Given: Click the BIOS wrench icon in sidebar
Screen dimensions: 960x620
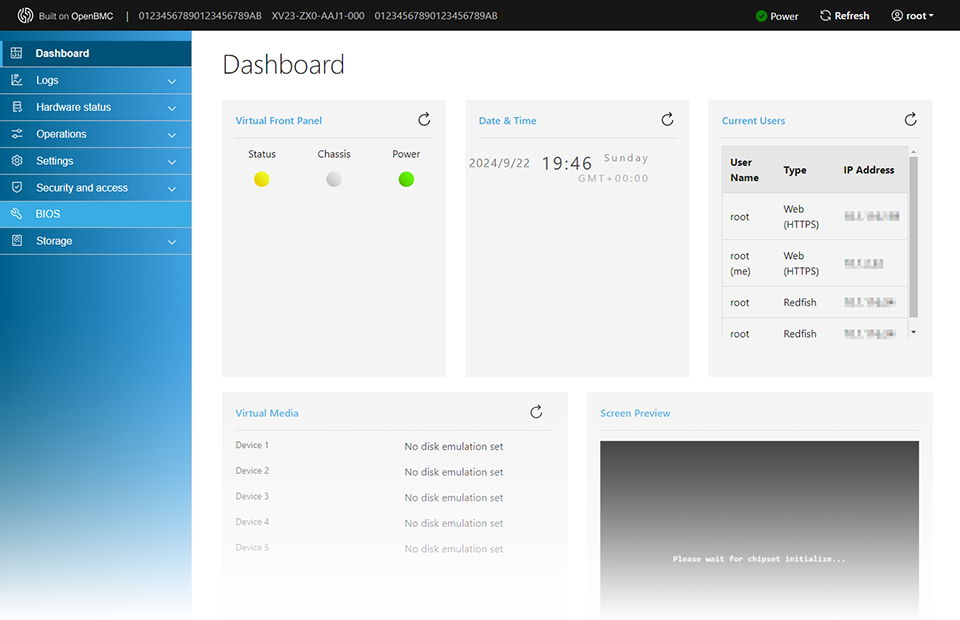Looking at the screenshot, I should (x=16, y=214).
